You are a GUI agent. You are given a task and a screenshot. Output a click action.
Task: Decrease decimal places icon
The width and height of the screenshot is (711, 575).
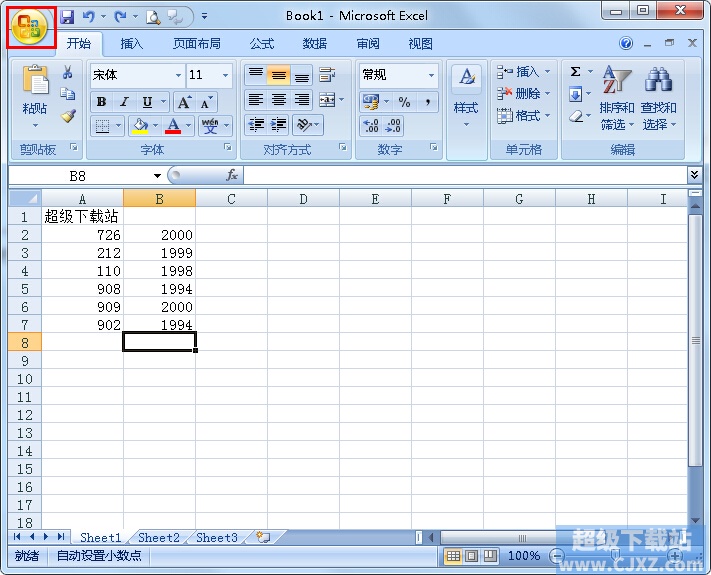pos(392,126)
